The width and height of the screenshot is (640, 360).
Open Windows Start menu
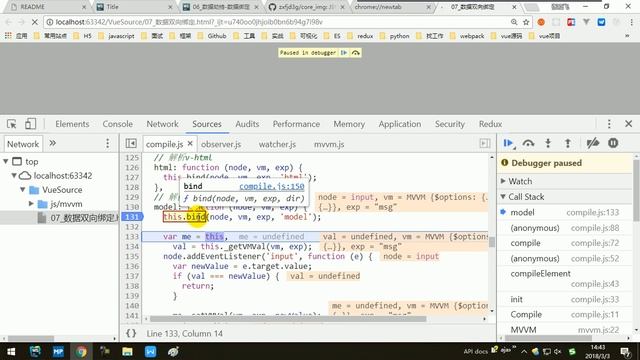[x=11, y=351]
